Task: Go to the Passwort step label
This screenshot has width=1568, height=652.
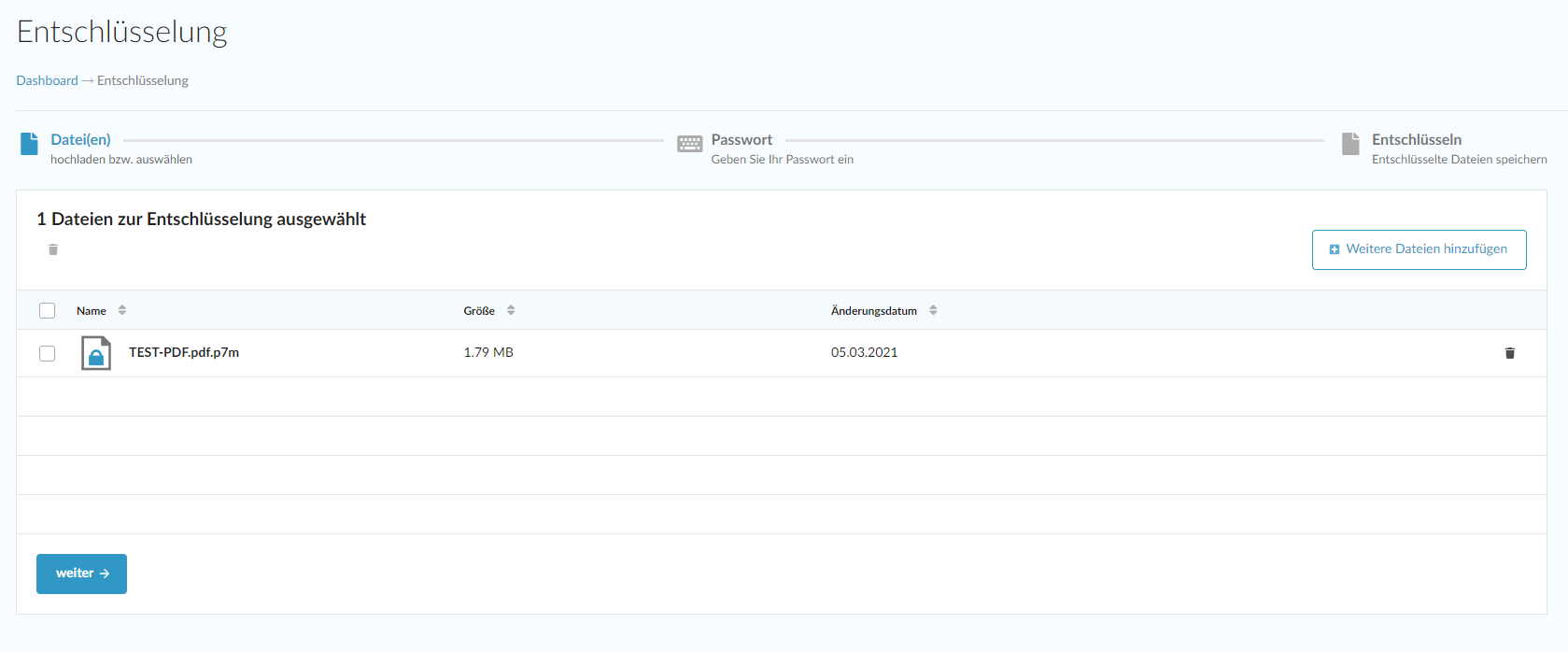Action: (x=742, y=139)
